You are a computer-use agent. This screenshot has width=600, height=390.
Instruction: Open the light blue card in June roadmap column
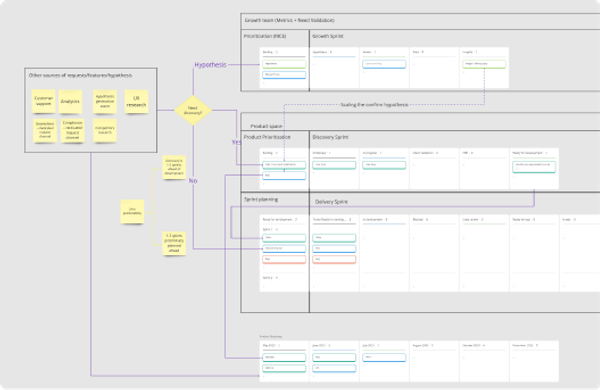334,368
